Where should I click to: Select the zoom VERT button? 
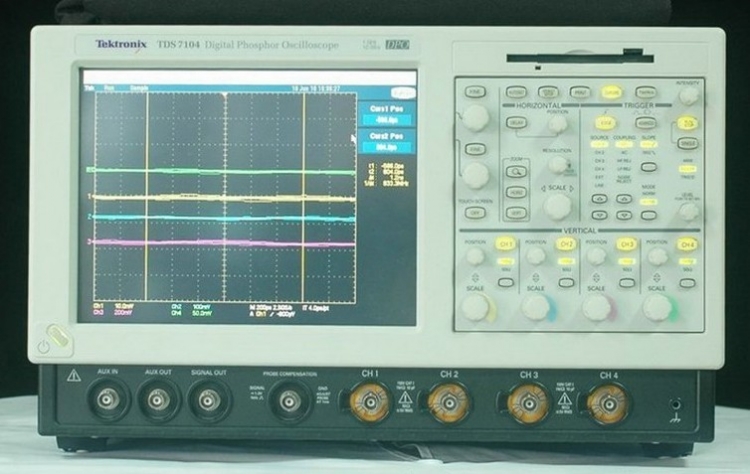point(517,212)
